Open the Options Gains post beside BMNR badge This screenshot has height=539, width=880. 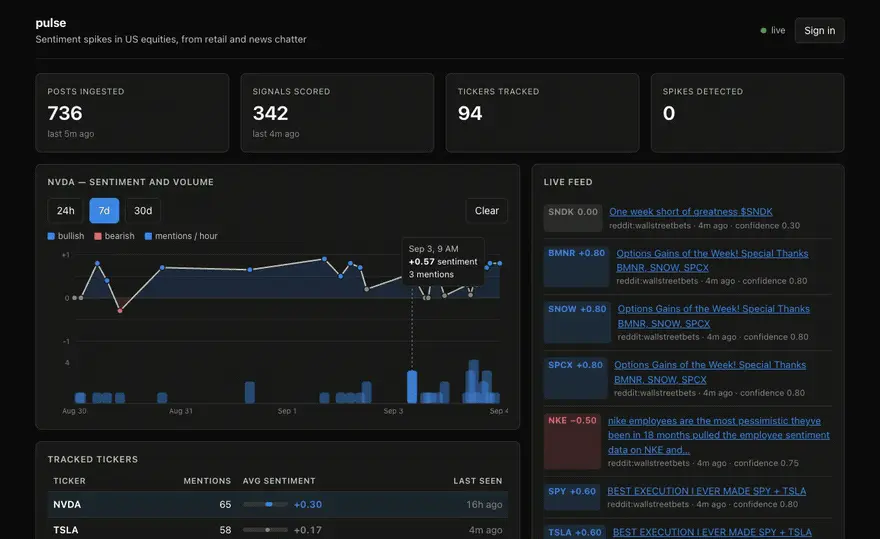pyautogui.click(x=712, y=261)
